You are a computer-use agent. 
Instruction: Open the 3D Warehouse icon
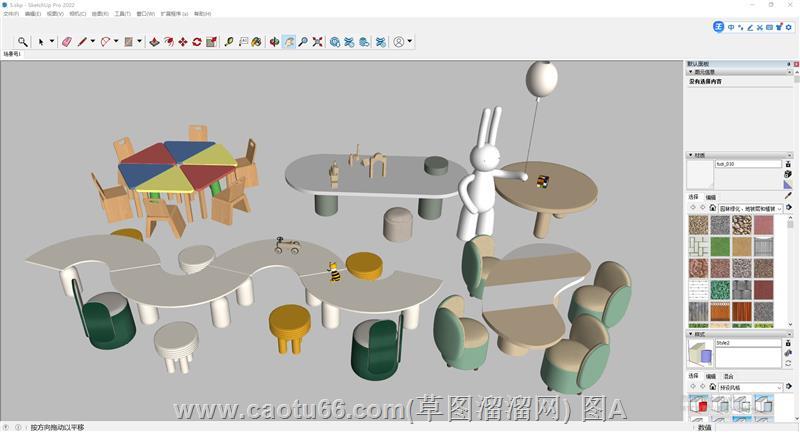pyautogui.click(x=335, y=42)
